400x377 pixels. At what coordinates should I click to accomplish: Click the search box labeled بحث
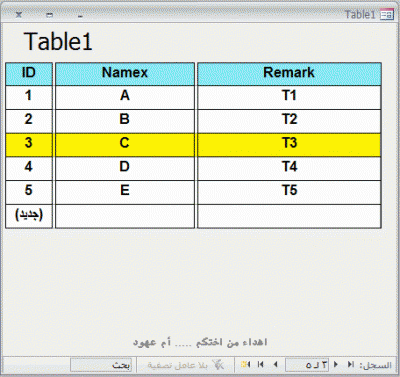click(x=101, y=365)
